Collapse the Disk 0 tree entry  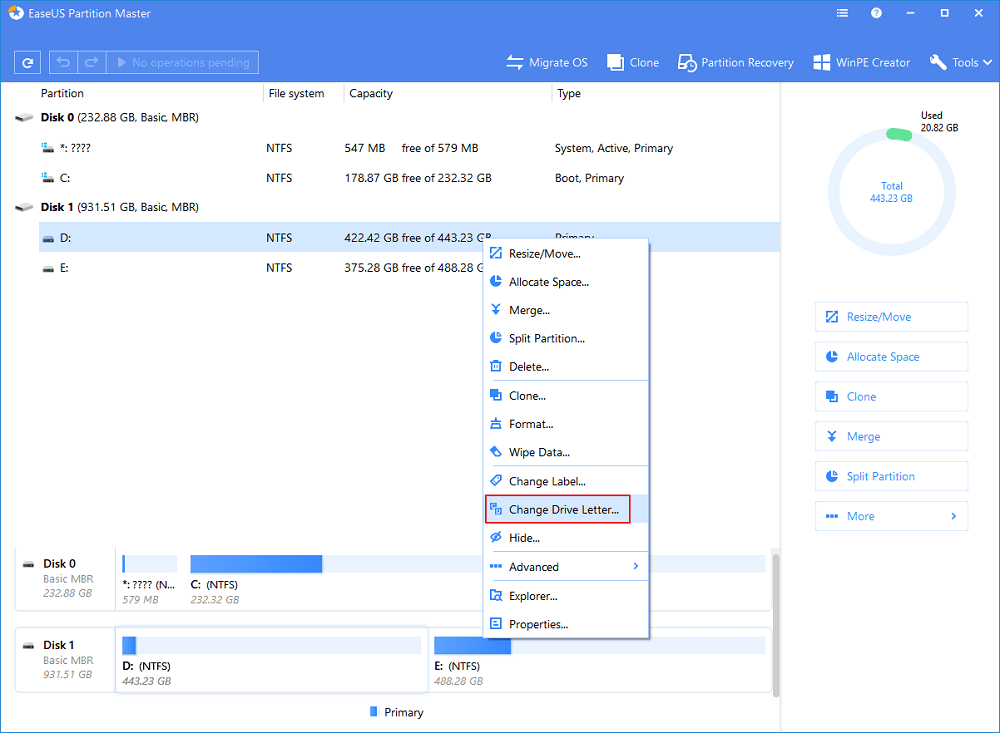[x=23, y=116]
